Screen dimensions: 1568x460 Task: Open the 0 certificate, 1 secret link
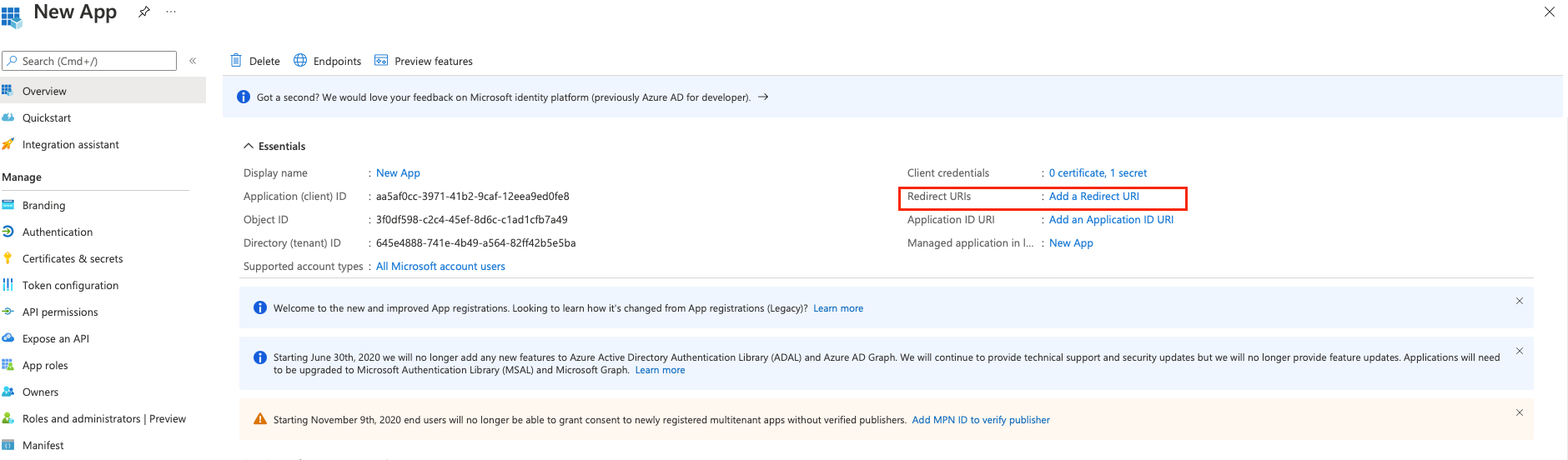pos(1098,173)
